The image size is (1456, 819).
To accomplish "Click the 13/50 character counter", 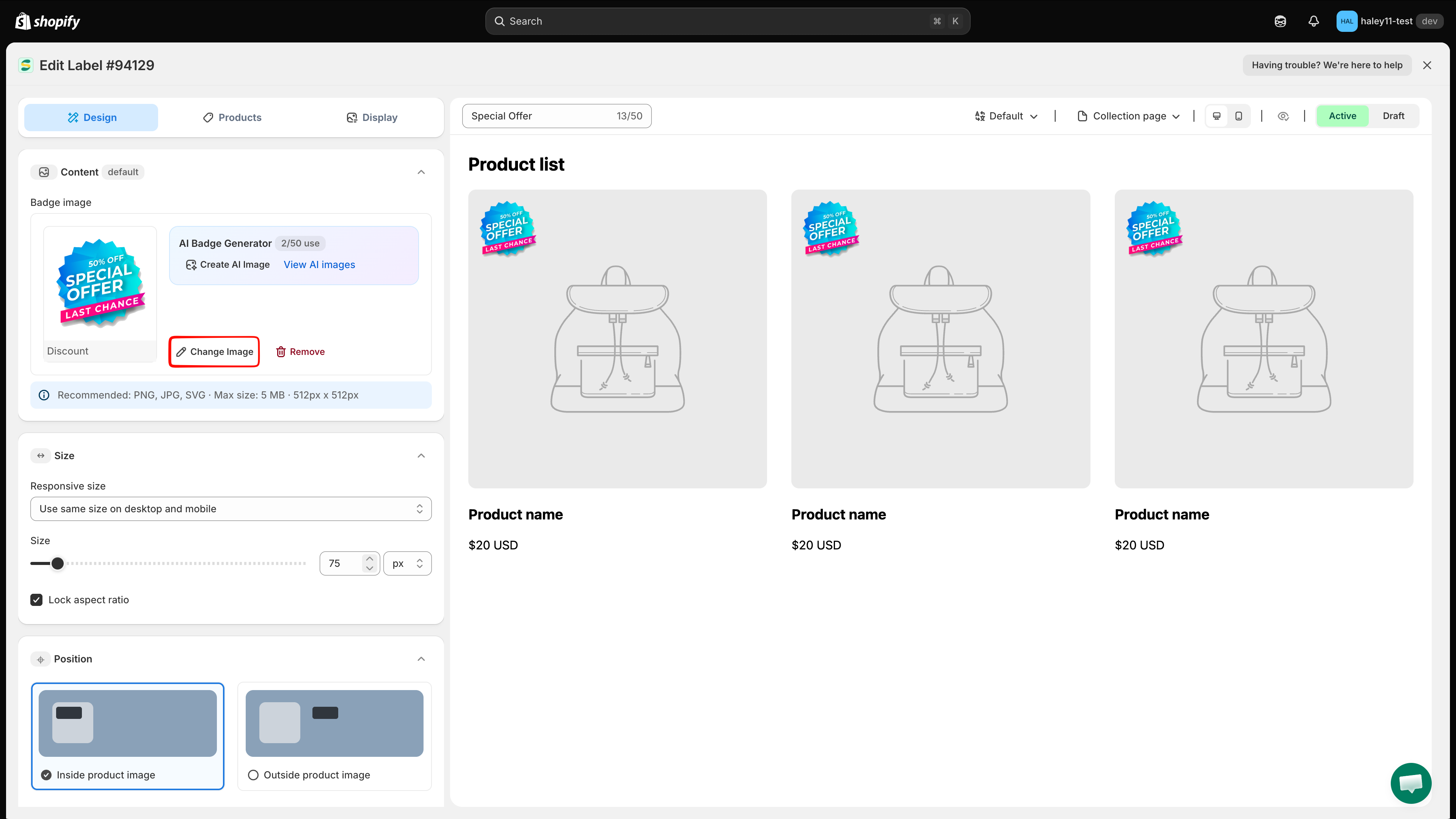I will pyautogui.click(x=629, y=116).
